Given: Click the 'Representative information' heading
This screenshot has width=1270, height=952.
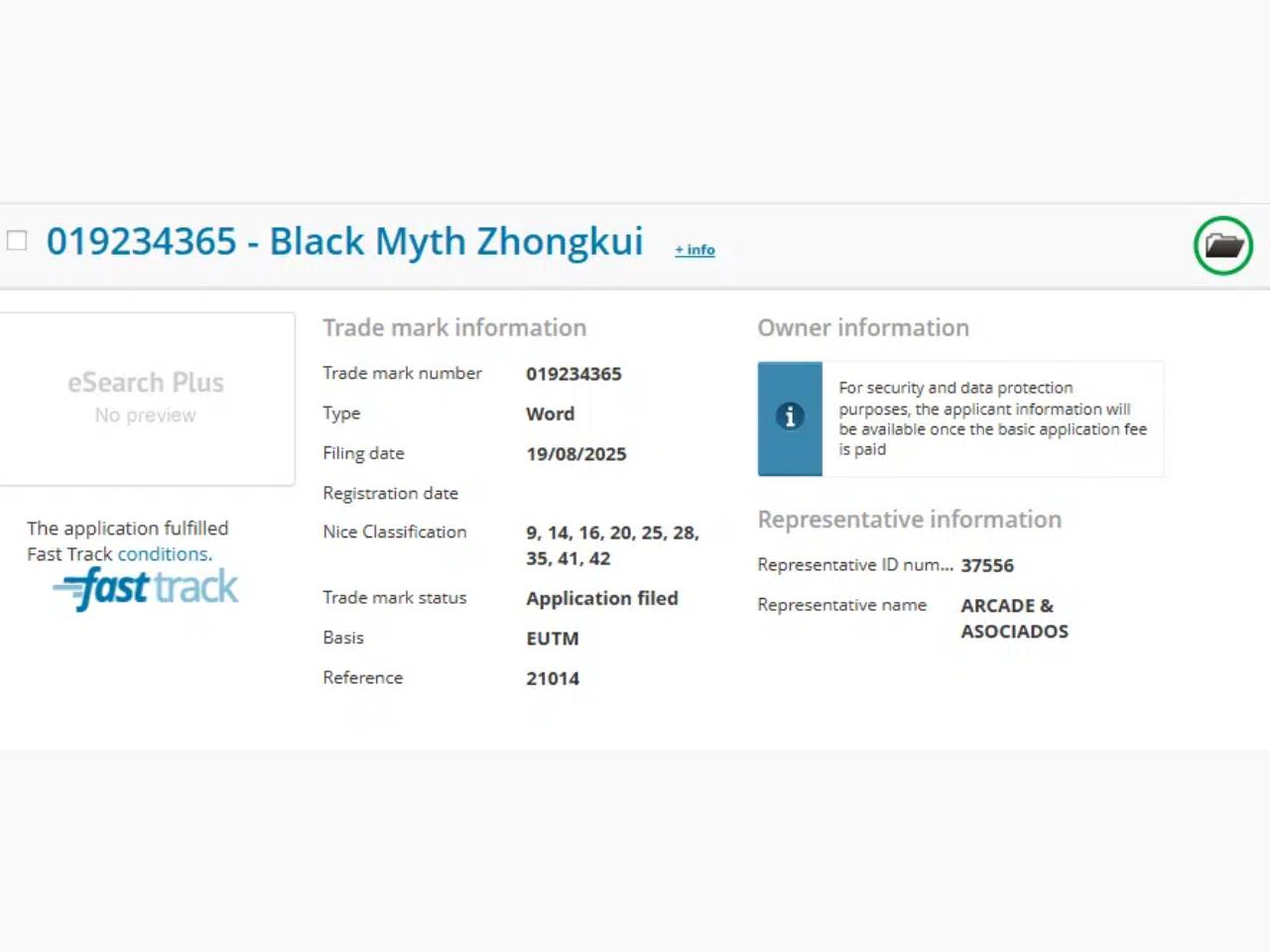Looking at the screenshot, I should pyautogui.click(x=910, y=520).
